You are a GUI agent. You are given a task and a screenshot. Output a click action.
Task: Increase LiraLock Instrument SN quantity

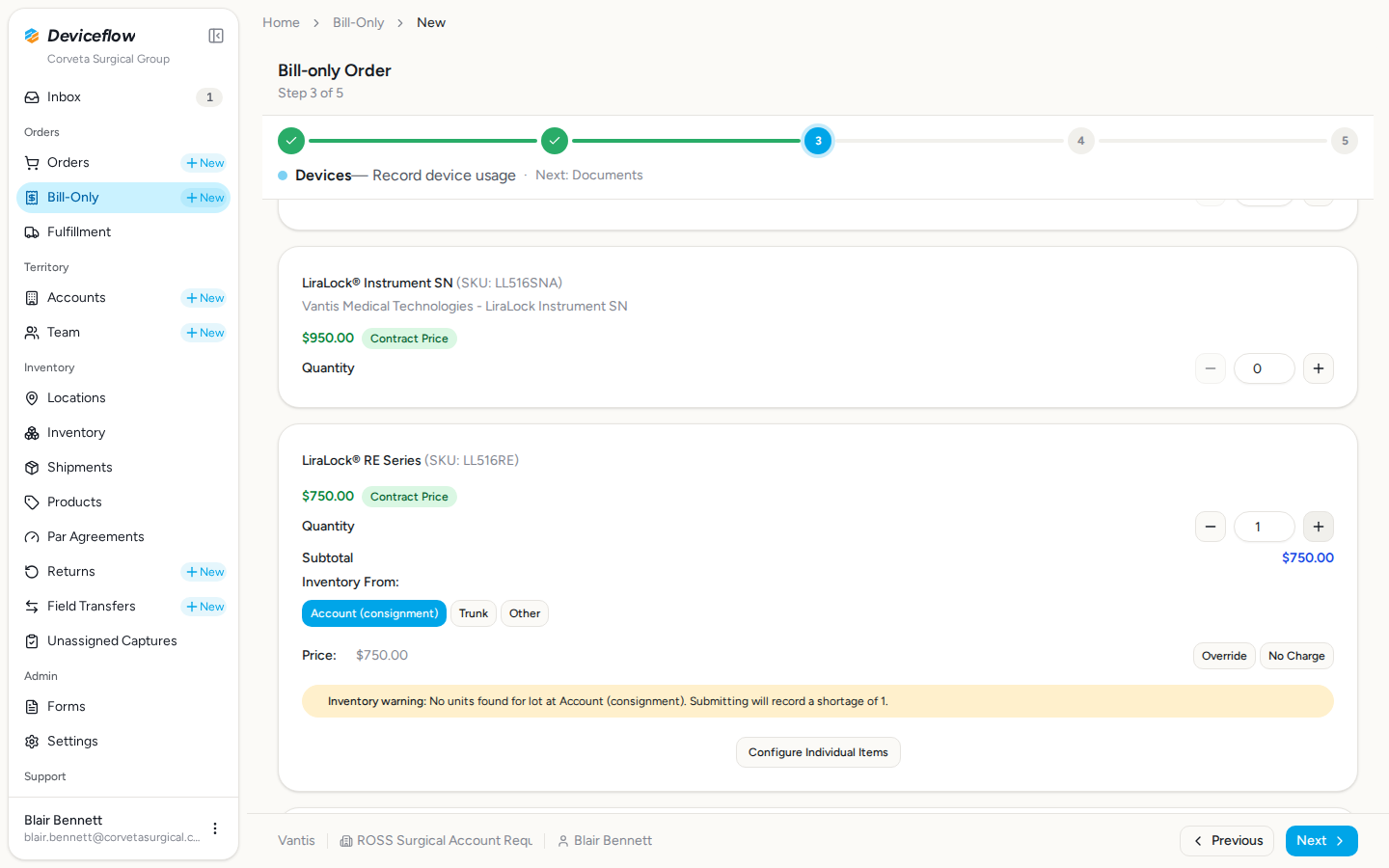pos(1319,368)
